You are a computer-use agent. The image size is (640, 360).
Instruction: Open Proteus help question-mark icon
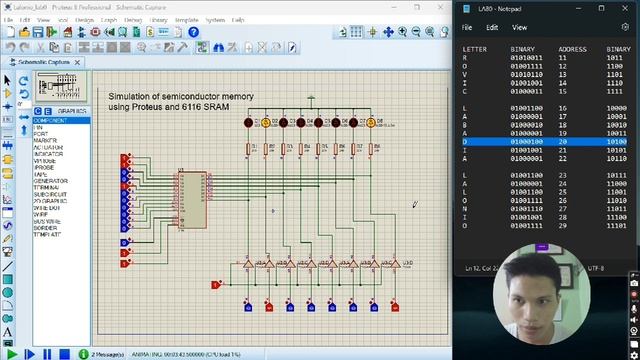[193, 32]
